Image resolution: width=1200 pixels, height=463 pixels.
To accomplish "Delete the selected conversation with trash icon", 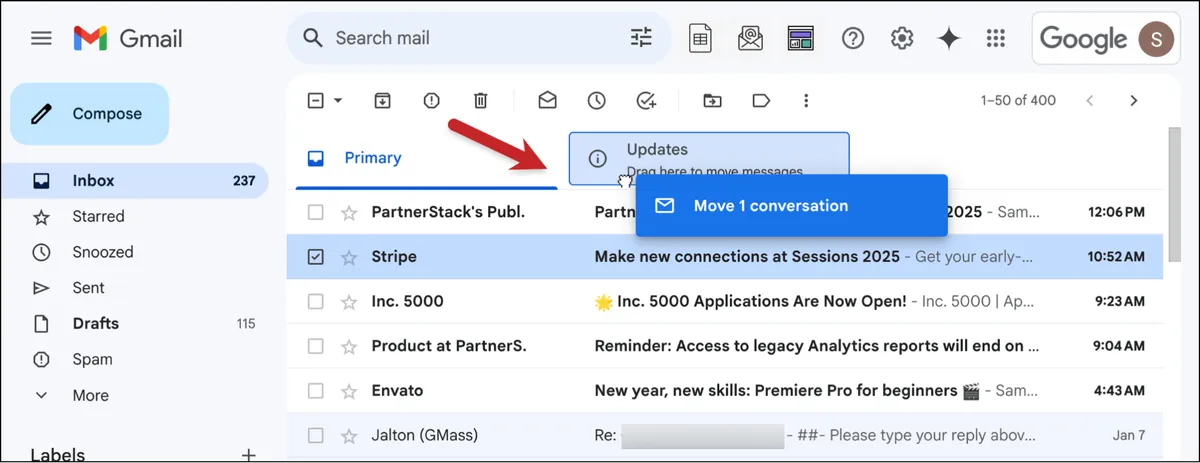I will pos(481,100).
